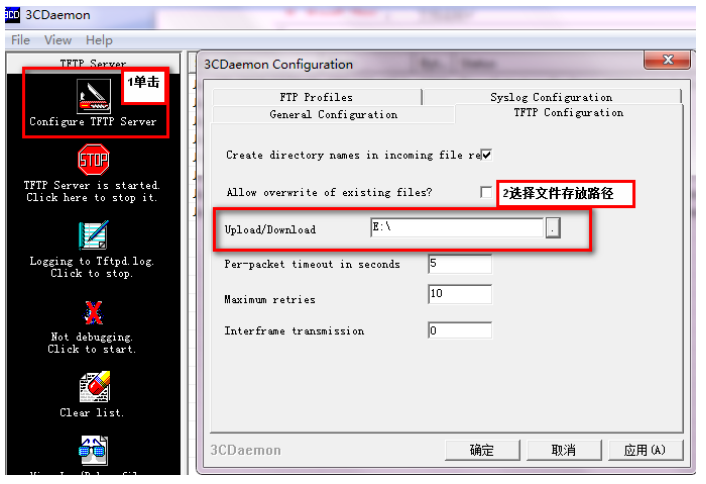
Task: Open log file viewer glasses icon
Action: coord(93,451)
